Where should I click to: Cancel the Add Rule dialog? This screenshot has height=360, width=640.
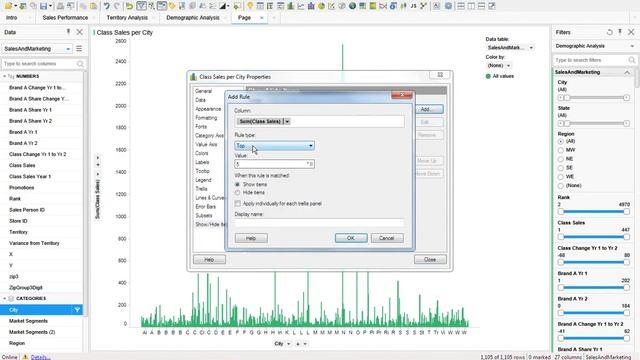coord(387,238)
